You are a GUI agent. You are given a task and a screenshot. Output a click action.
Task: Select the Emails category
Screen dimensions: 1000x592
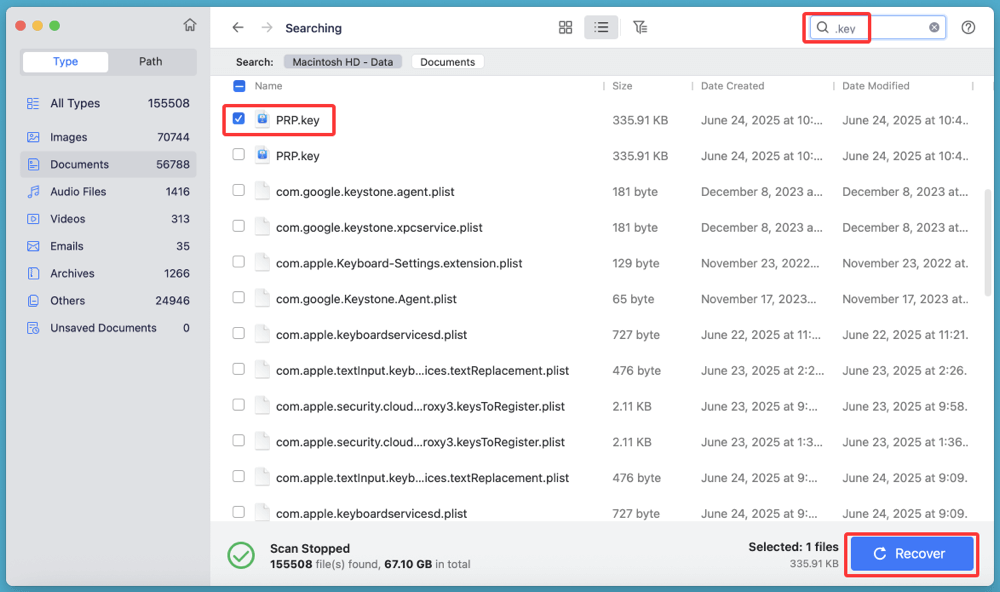(64, 246)
